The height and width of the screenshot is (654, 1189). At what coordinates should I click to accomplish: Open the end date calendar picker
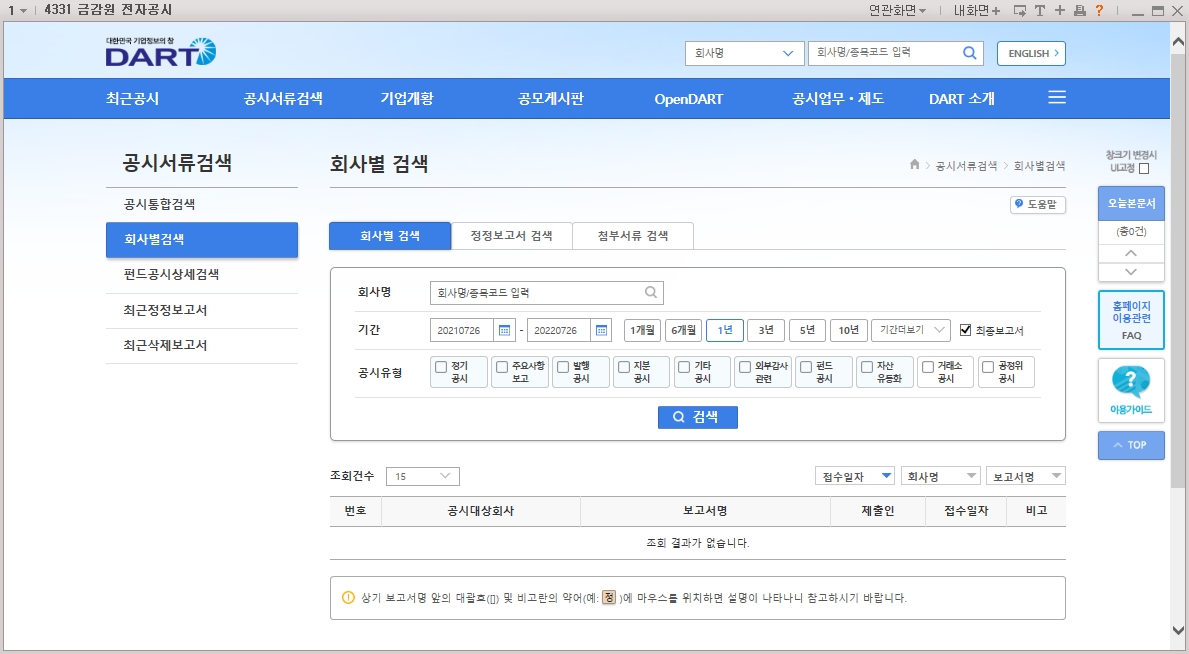pyautogui.click(x=601, y=331)
